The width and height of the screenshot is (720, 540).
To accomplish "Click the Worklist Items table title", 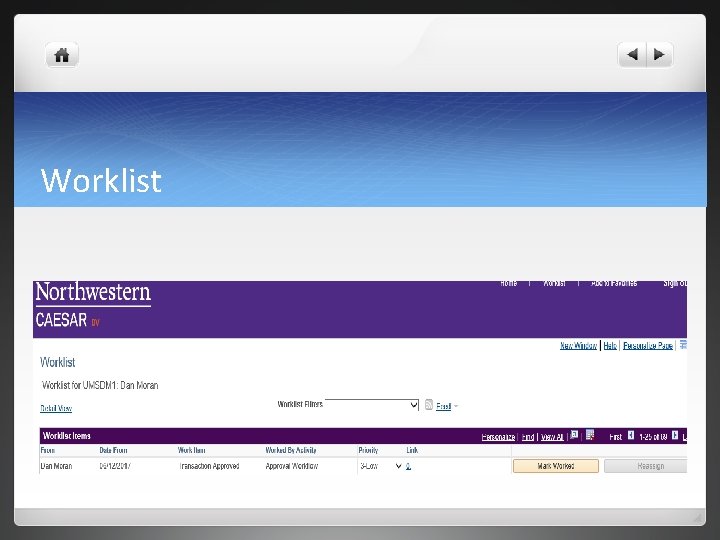I will (x=67, y=436).
